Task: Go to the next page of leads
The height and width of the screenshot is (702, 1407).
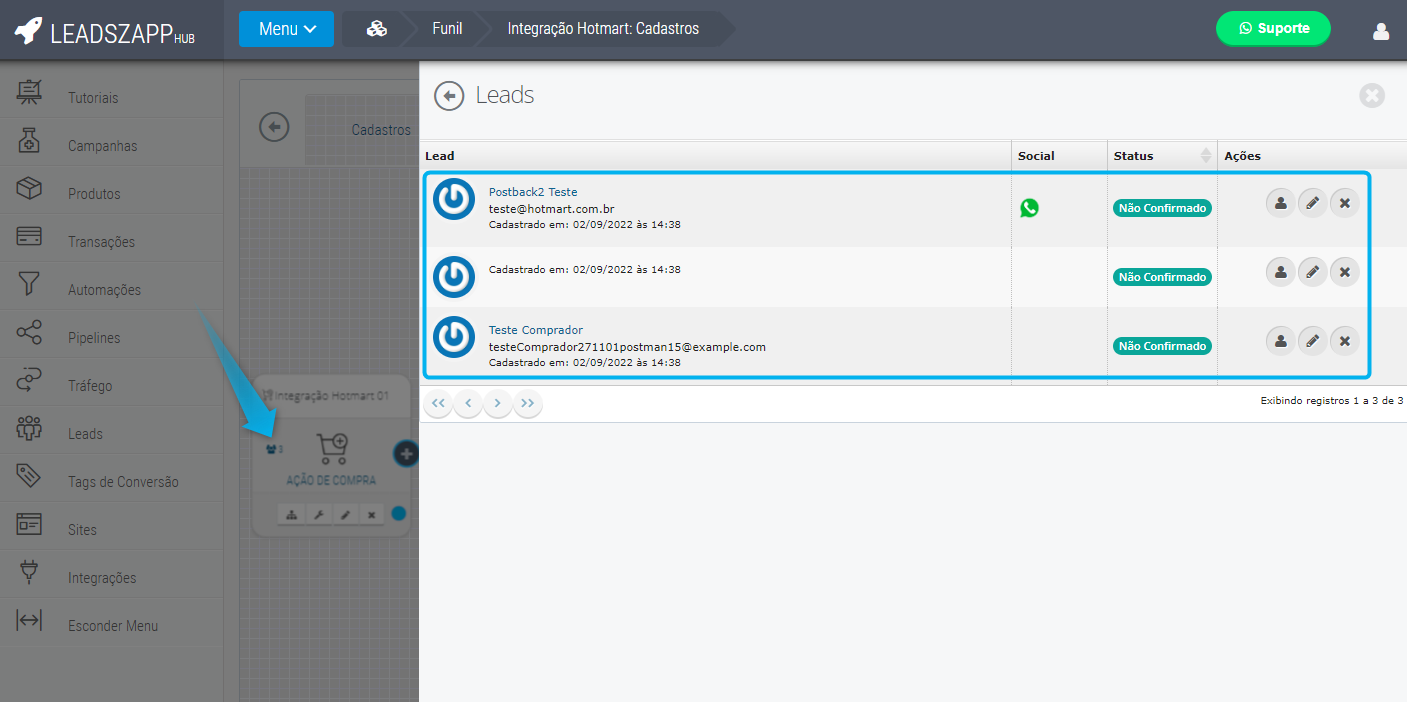Action: pyautogui.click(x=497, y=403)
